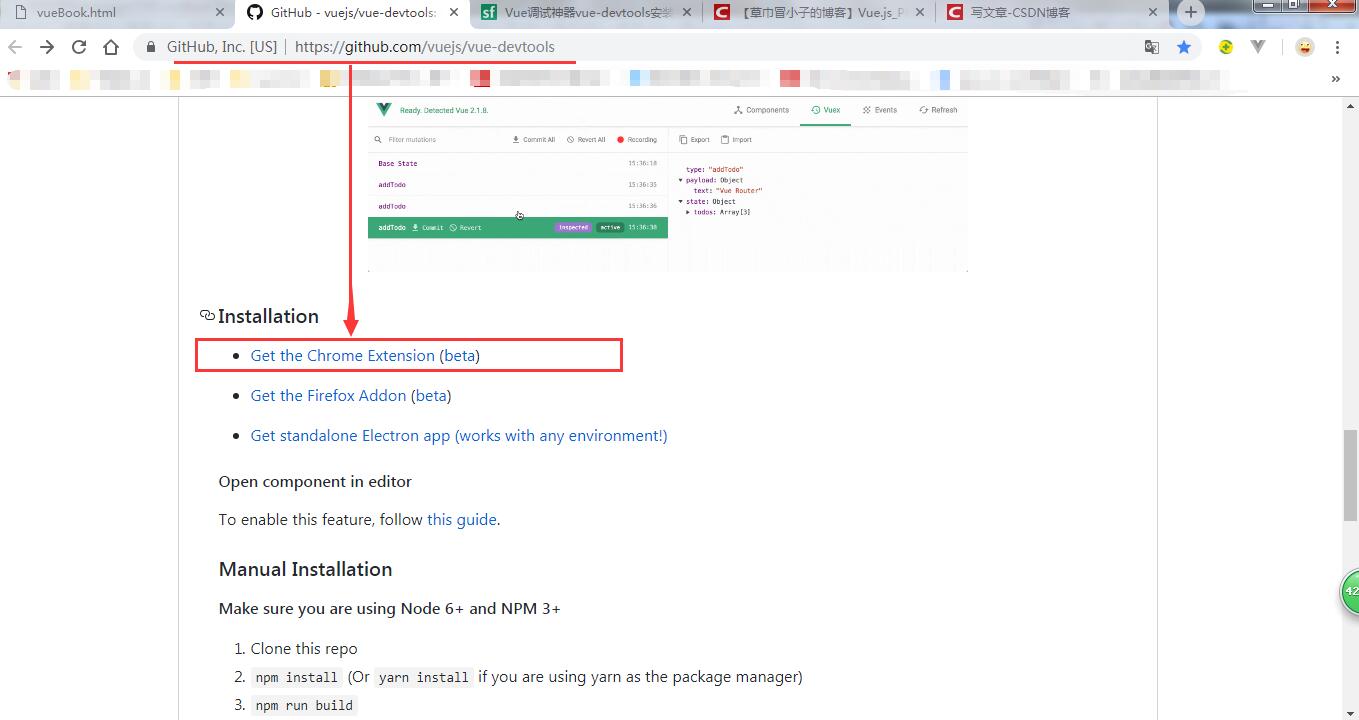Close the Vue调试神器 tab
The width and height of the screenshot is (1359, 720).
pyautogui.click(x=686, y=13)
